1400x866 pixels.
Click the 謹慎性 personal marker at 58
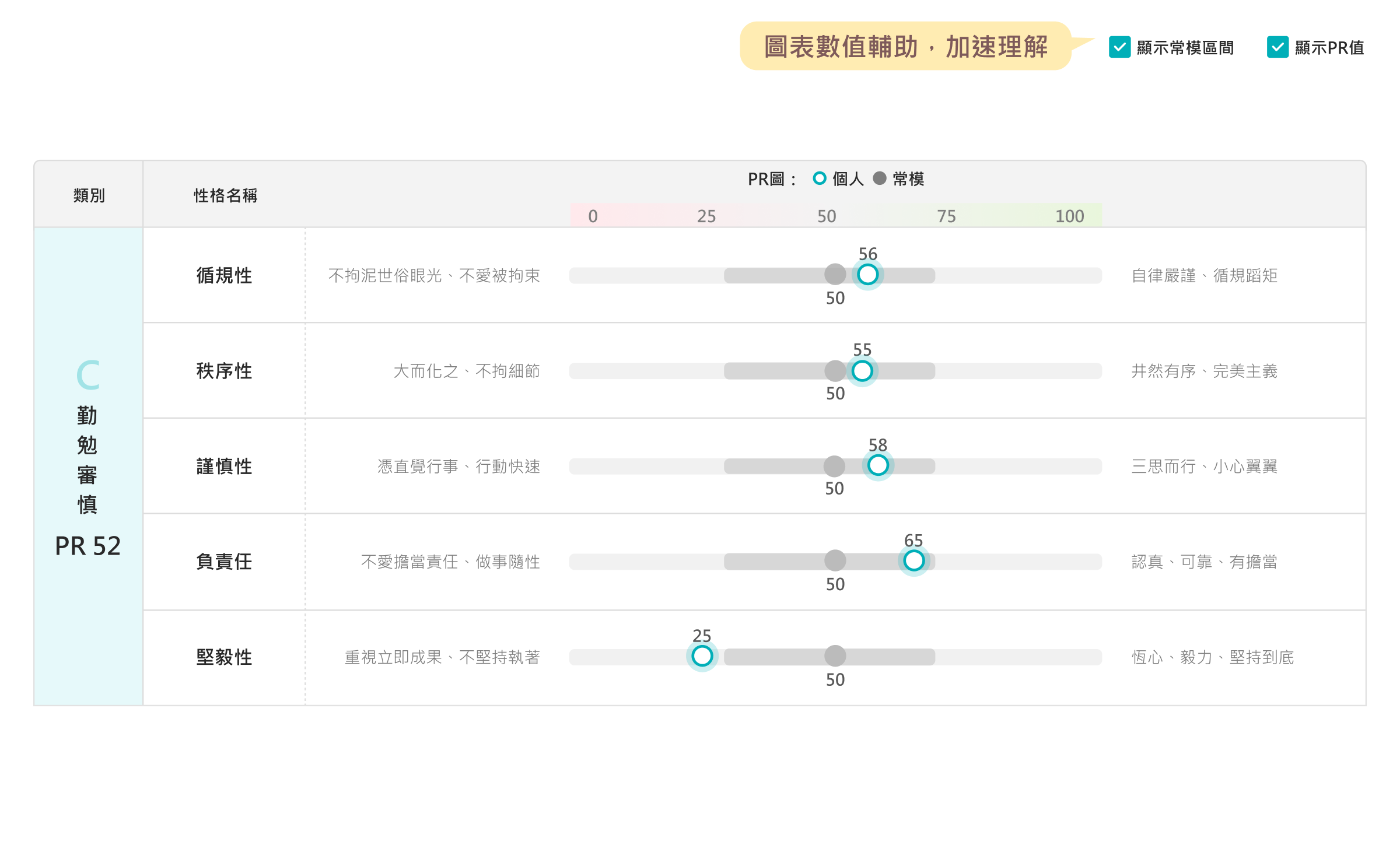878,465
